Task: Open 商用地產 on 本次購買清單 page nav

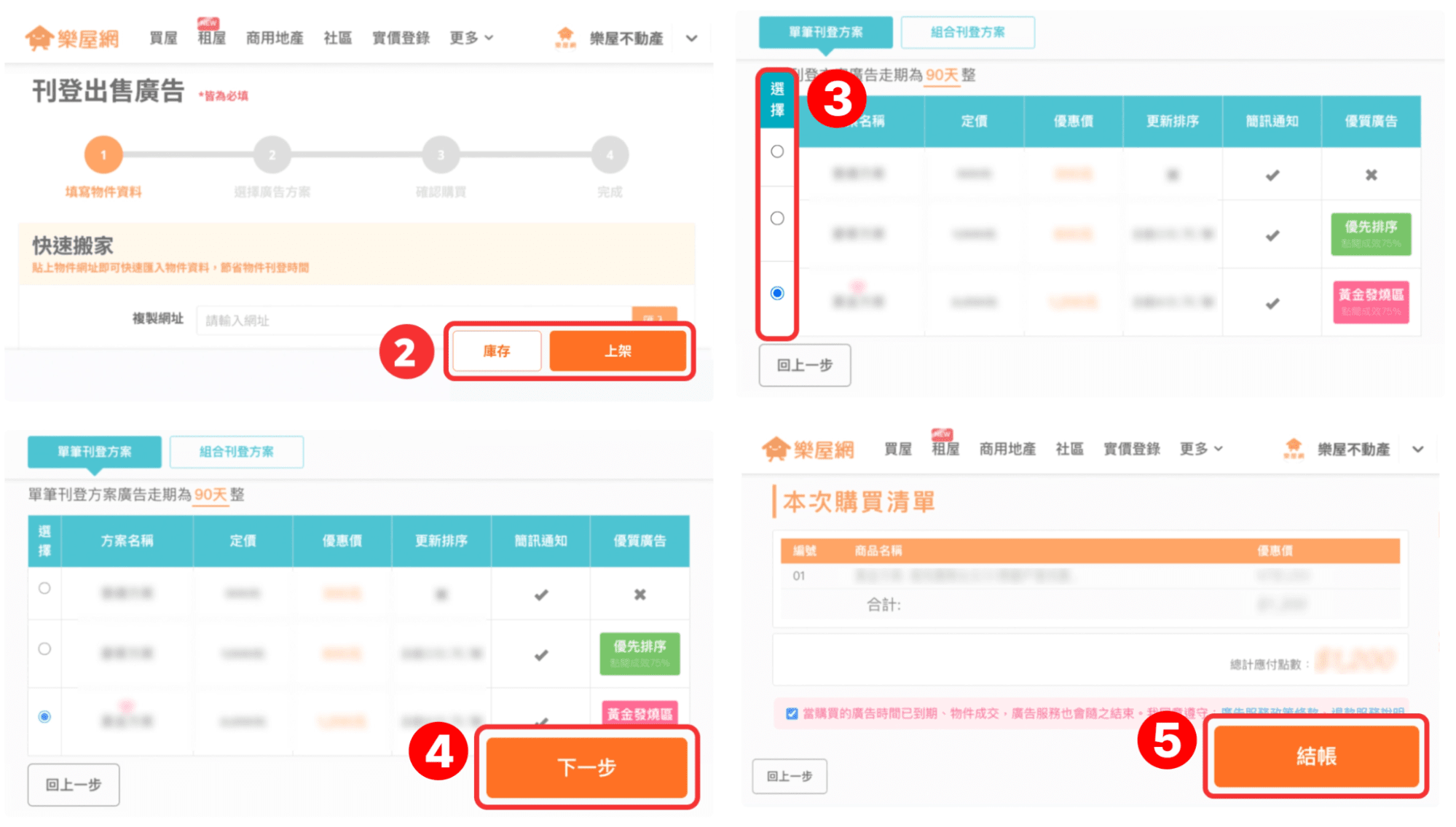Action: (1007, 449)
